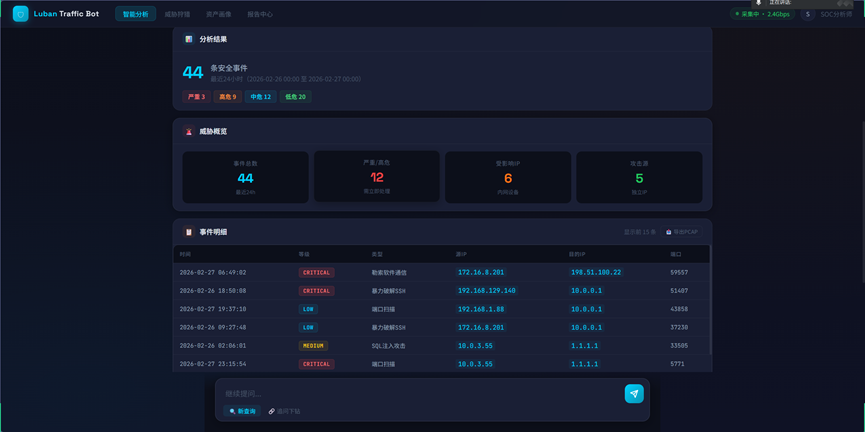865x432 pixels.
Task: Click the 中危 12 severity tag
Action: click(260, 97)
